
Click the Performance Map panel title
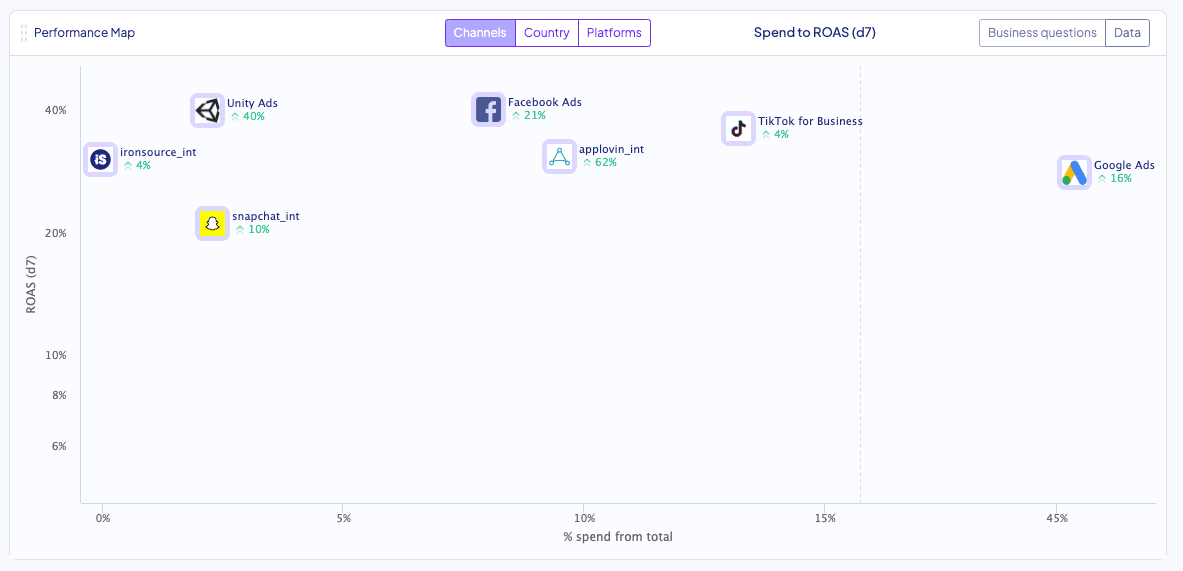(84, 33)
